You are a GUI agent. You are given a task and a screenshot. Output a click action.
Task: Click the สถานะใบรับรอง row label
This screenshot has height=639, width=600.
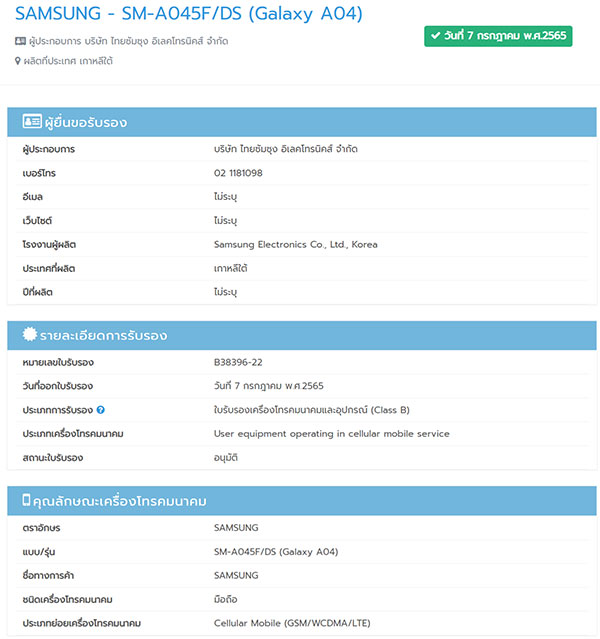53,458
